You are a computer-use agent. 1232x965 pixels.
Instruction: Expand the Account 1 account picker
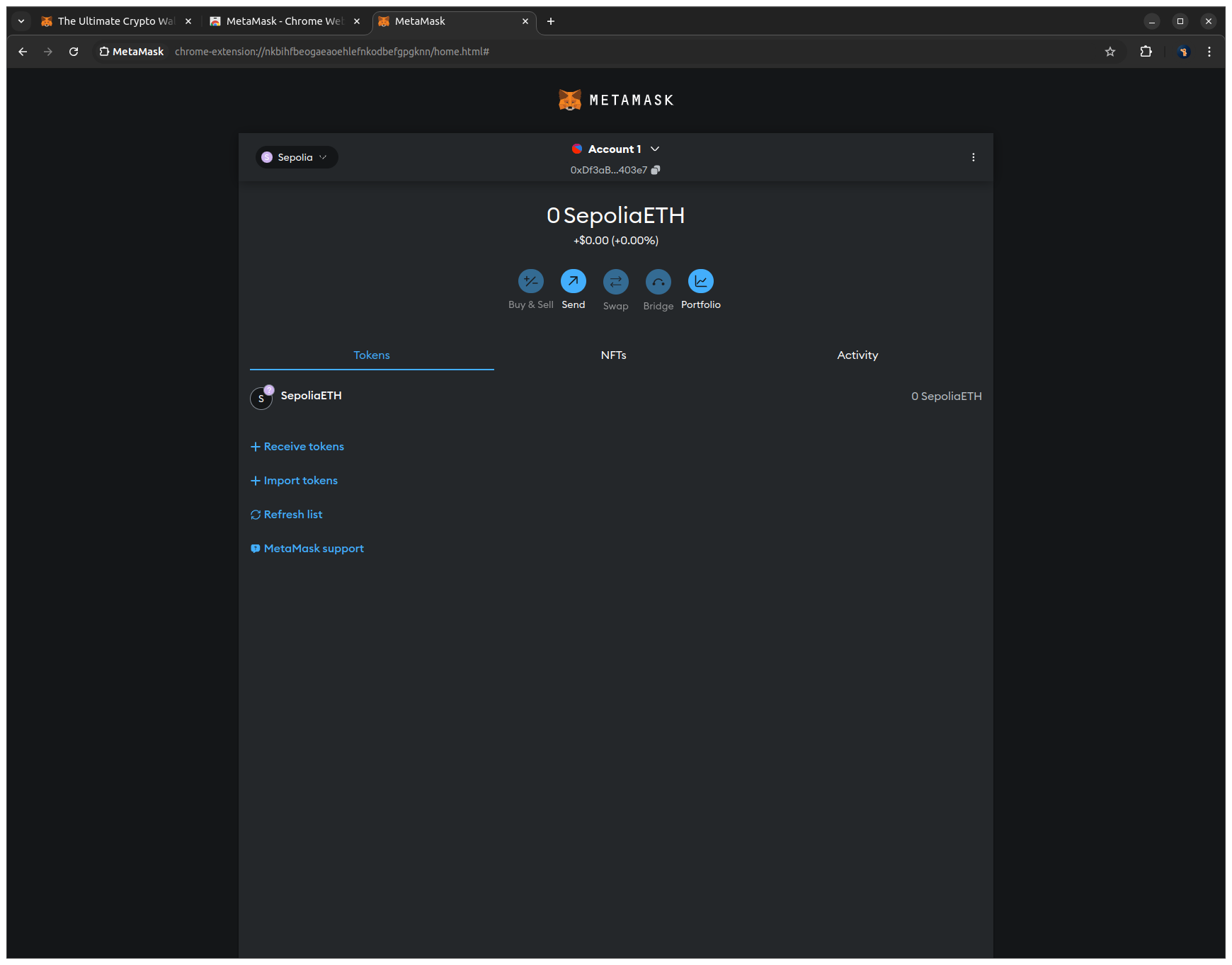click(615, 149)
